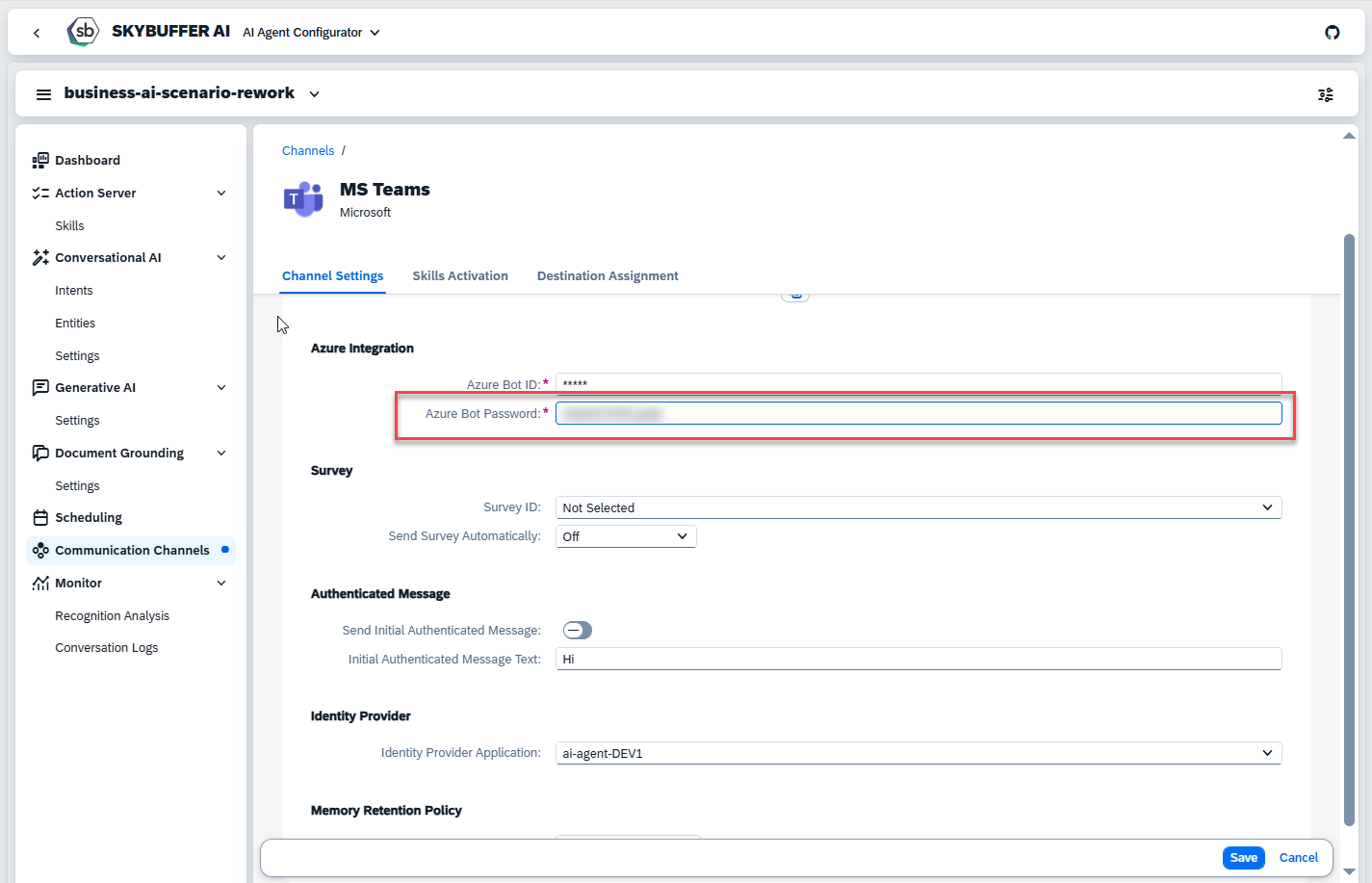The height and width of the screenshot is (883, 1372).
Task: Click the scroll up arrow
Action: point(1349,136)
